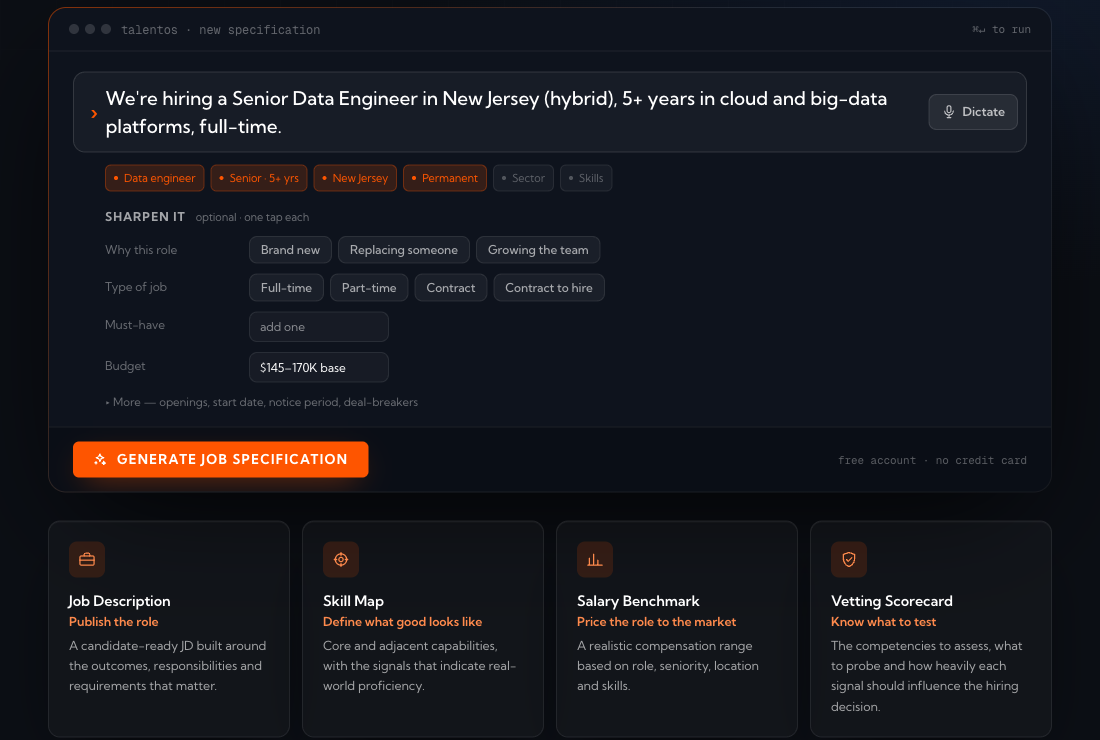1100x740 pixels.
Task: Click the shield check icon for Vetting Scorecard
Action: click(x=849, y=559)
